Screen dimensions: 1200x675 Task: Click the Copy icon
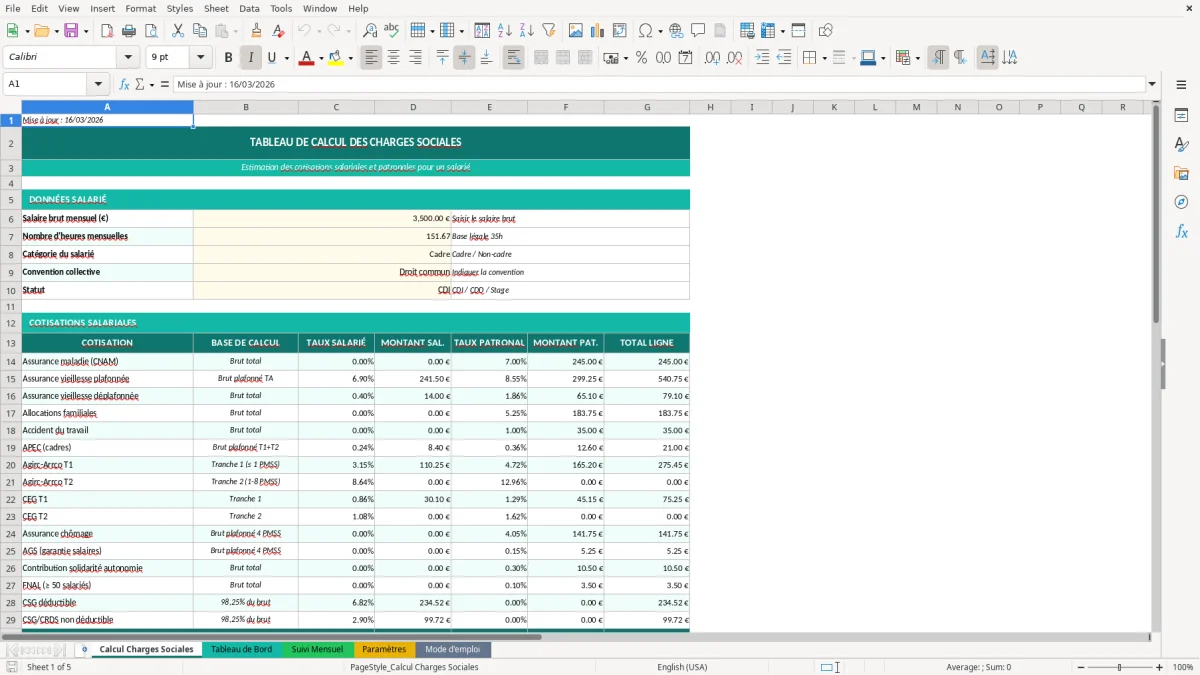(200, 31)
